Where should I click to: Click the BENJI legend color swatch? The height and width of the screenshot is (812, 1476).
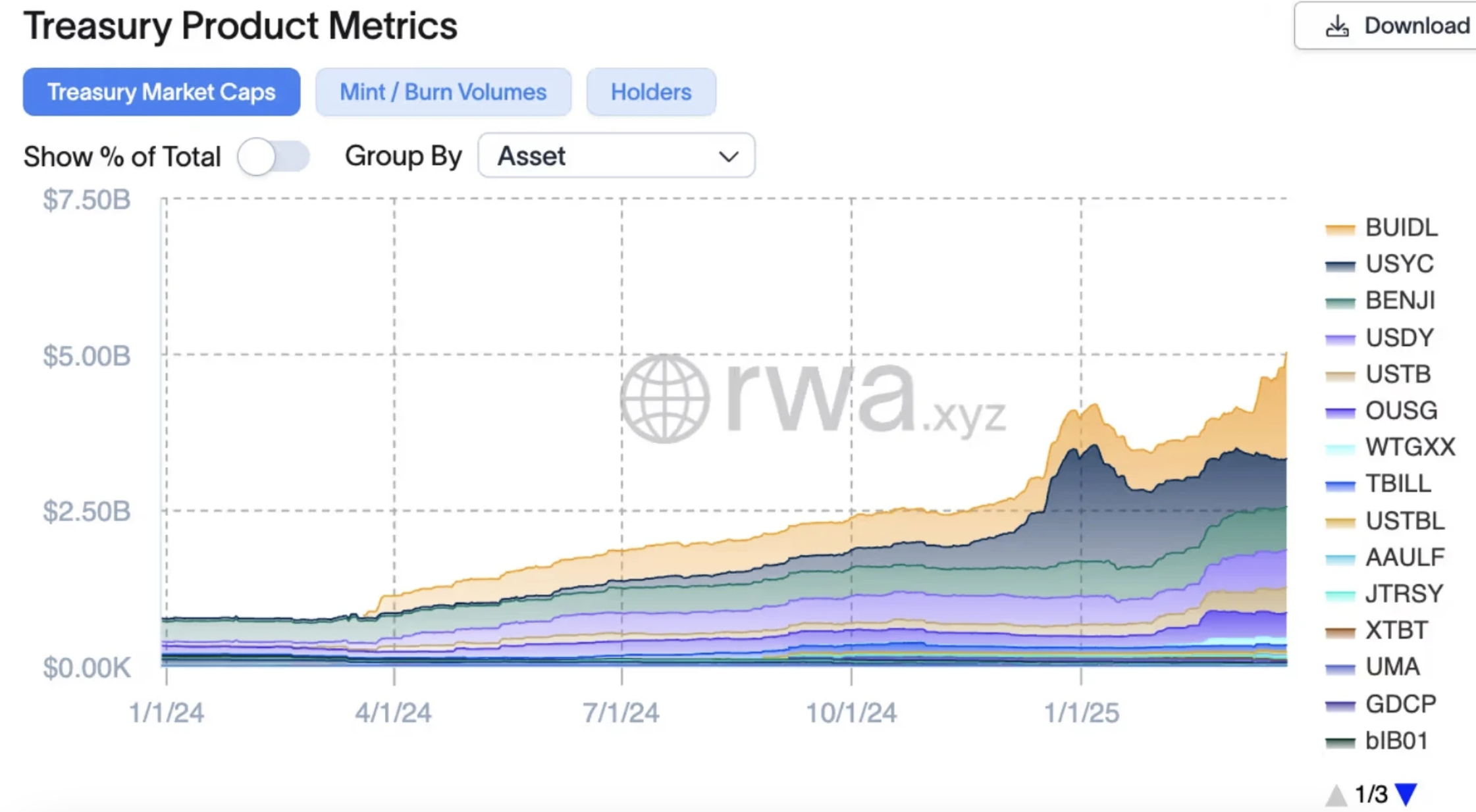pyautogui.click(x=1340, y=302)
